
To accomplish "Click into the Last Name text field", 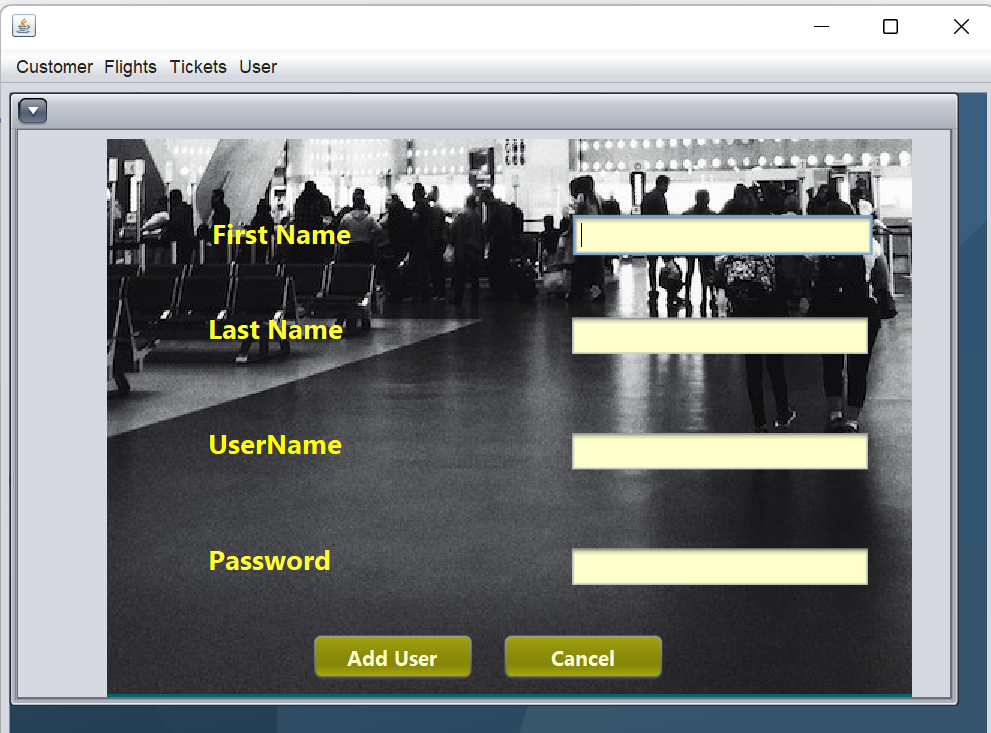I will point(719,336).
